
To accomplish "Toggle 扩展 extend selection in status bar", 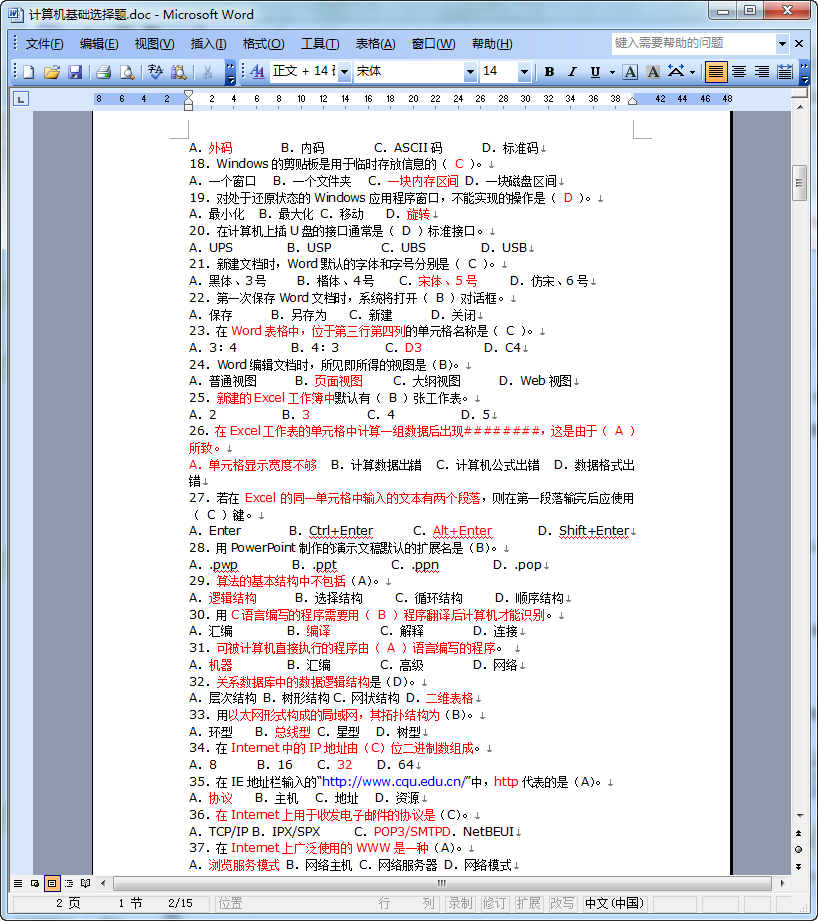I will click(528, 903).
